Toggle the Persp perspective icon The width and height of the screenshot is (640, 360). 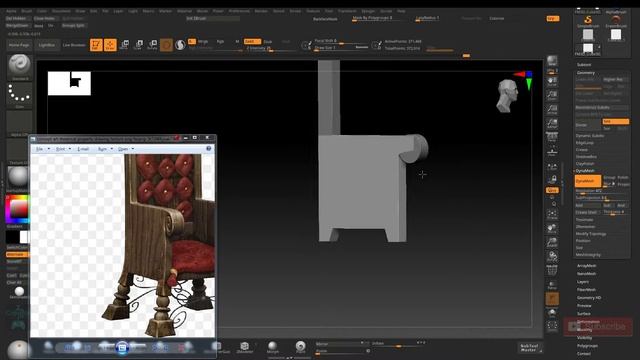(x=552, y=138)
